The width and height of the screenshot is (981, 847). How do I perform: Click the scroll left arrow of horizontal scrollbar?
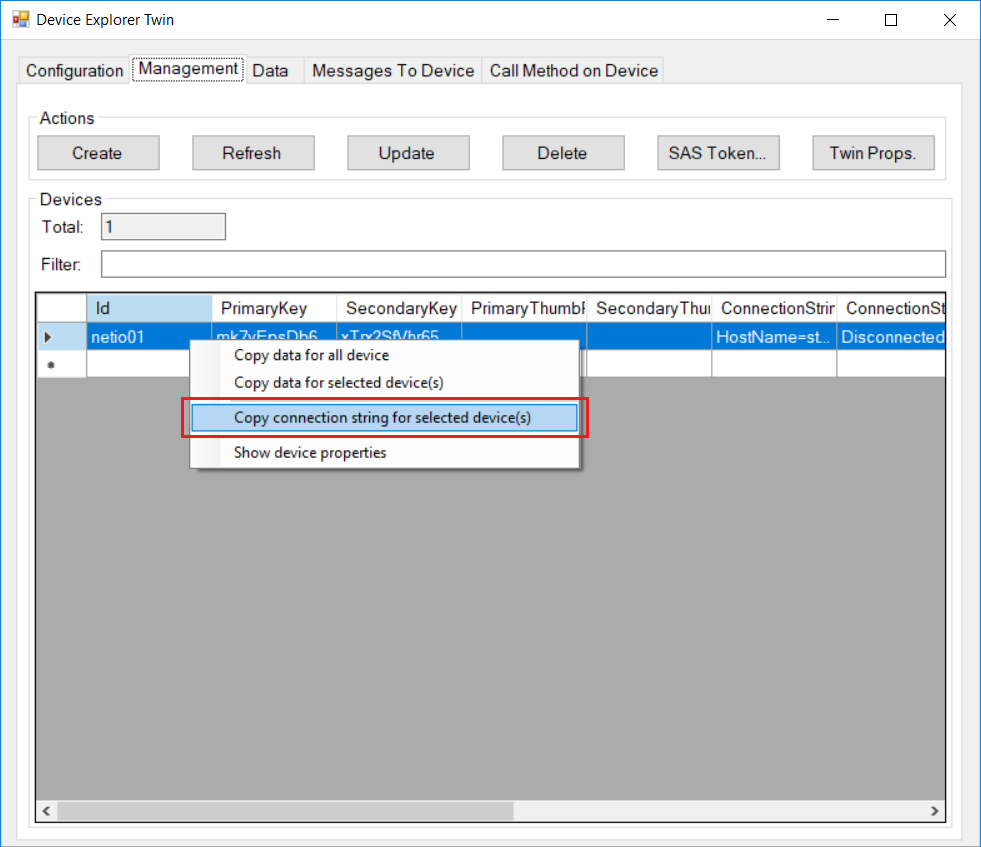[x=46, y=811]
